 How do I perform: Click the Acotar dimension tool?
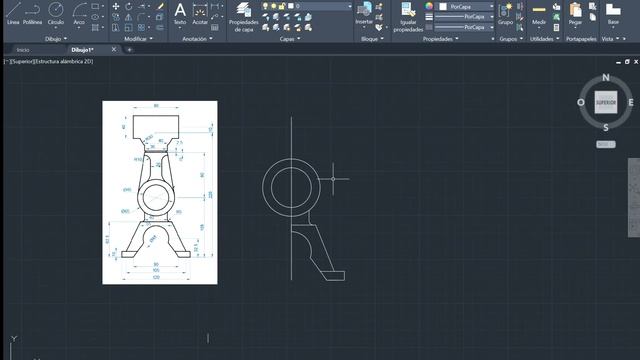[x=200, y=13]
